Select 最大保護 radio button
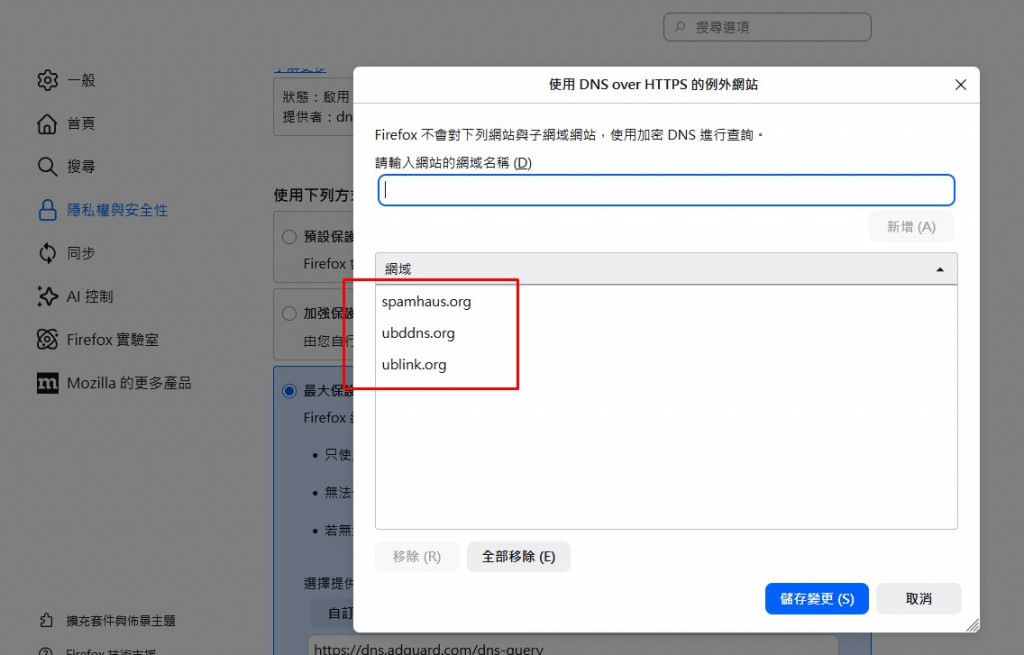Image resolution: width=1024 pixels, height=655 pixels. [x=289, y=391]
